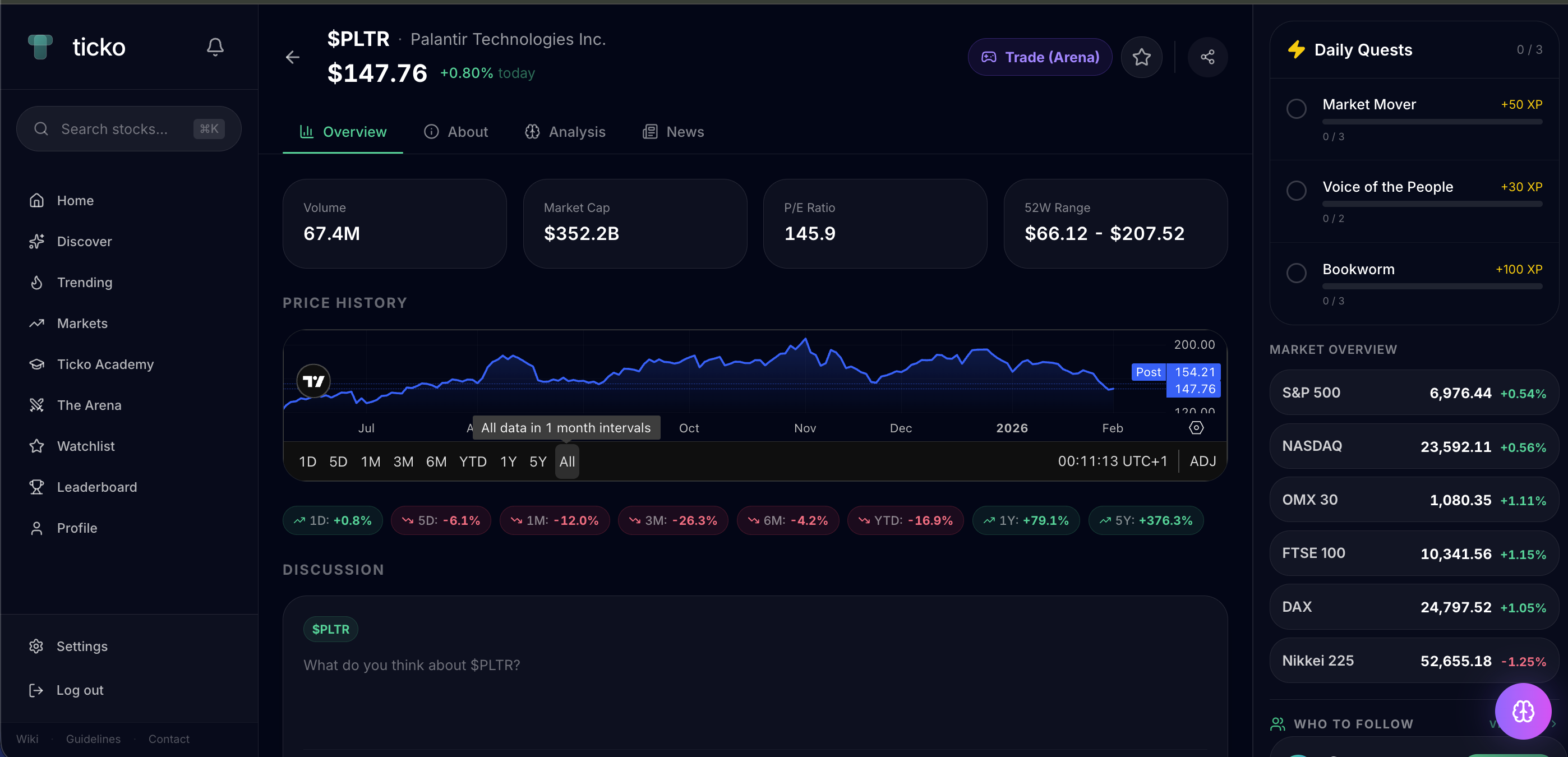Open the Guidelines link in the footer
Image resolution: width=1568 pixels, height=757 pixels.
93,738
